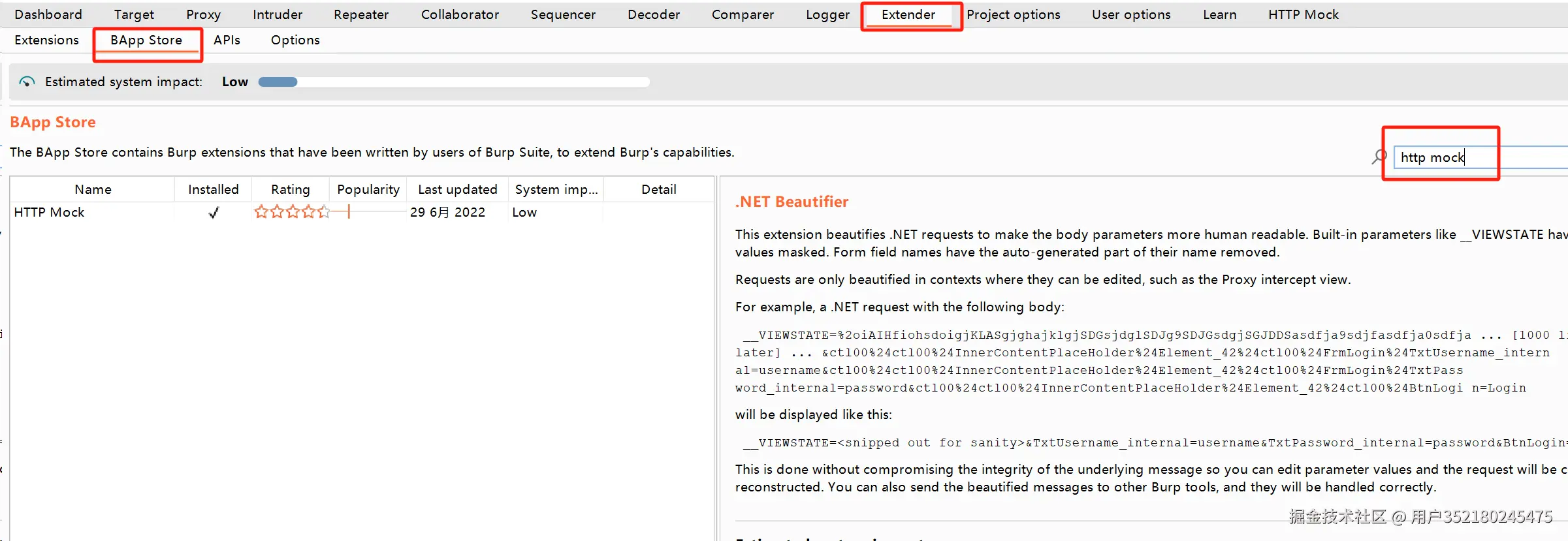Sort by System impact column header

pos(556,189)
